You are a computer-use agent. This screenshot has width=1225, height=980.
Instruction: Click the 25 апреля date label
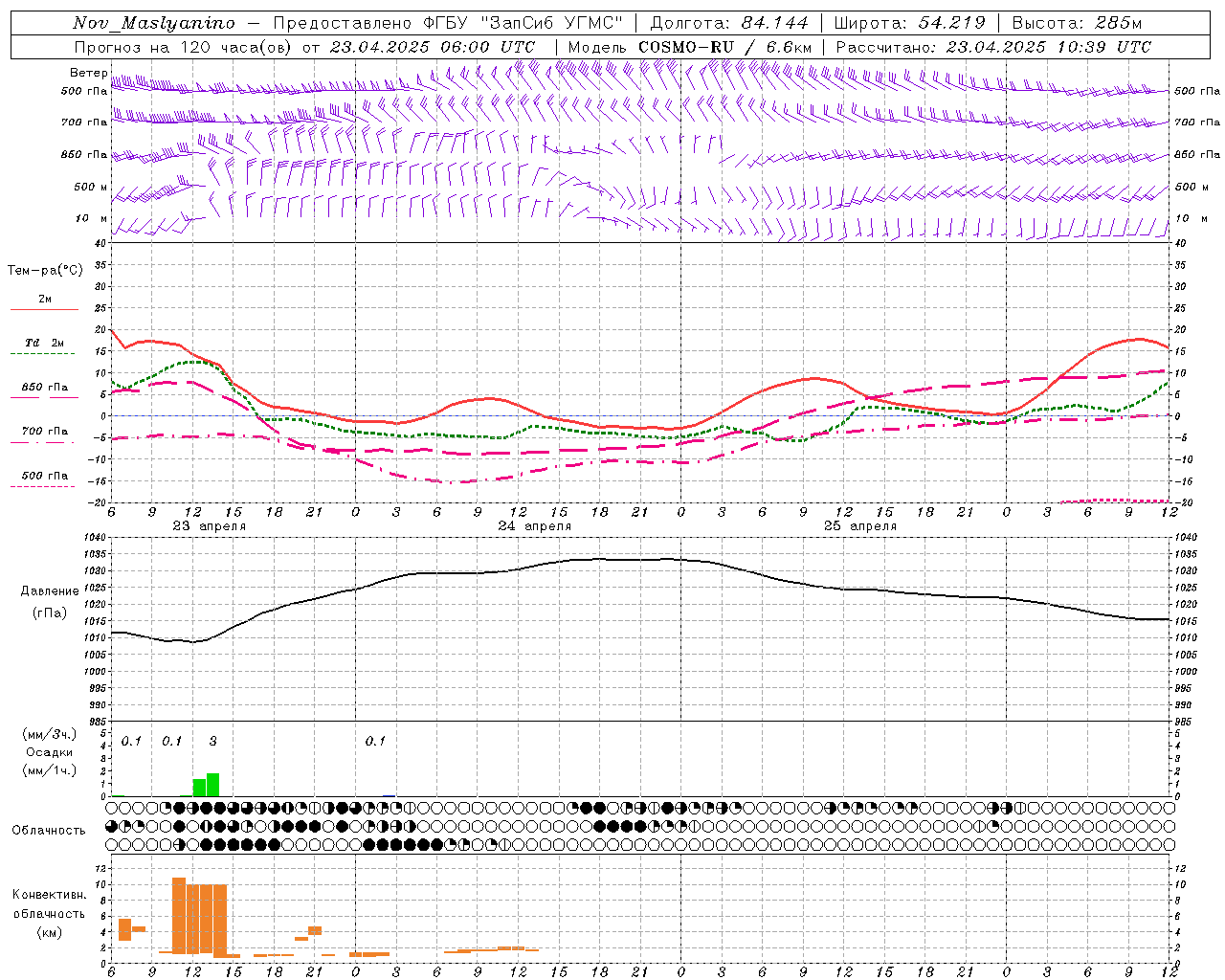[860, 525]
